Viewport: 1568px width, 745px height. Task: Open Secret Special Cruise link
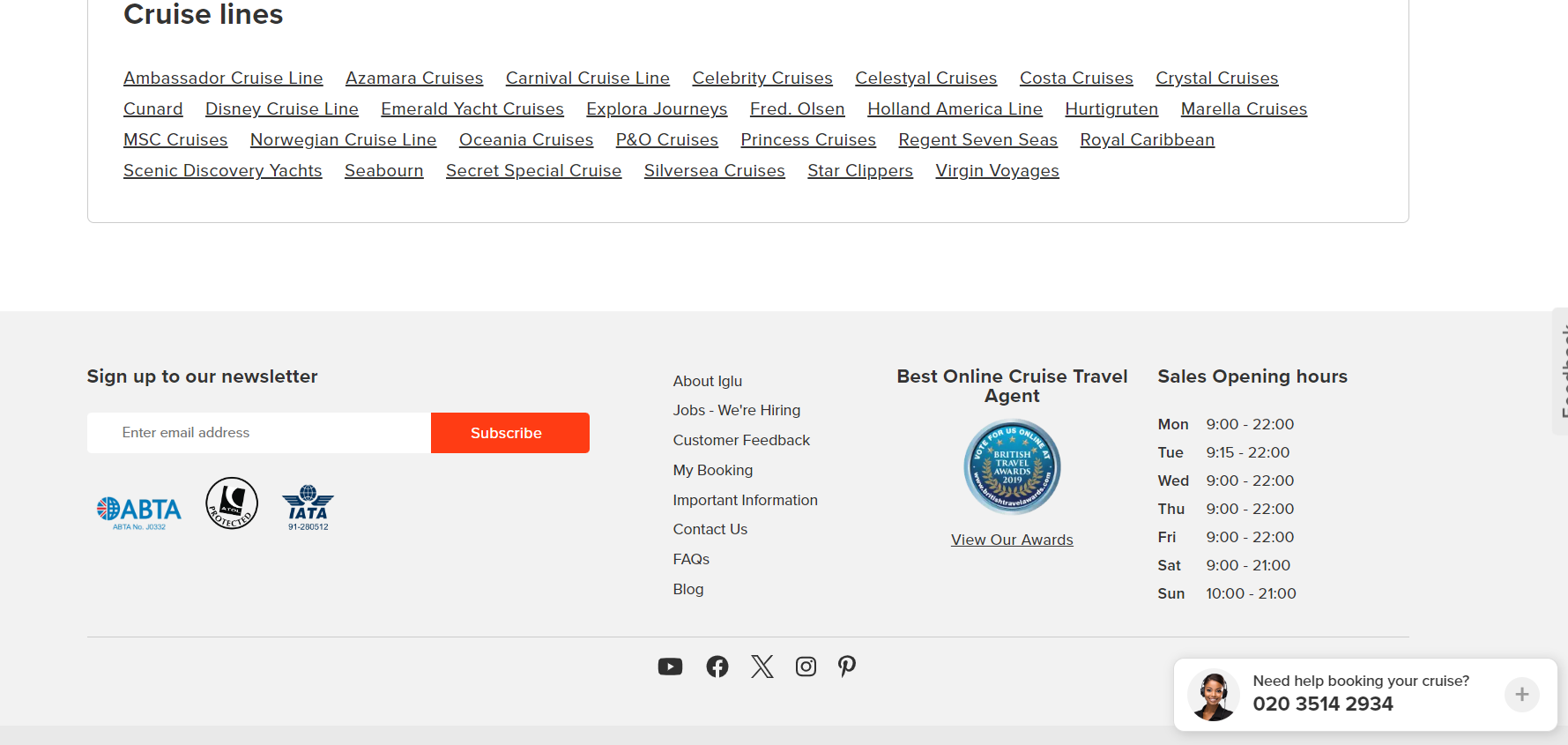[533, 170]
